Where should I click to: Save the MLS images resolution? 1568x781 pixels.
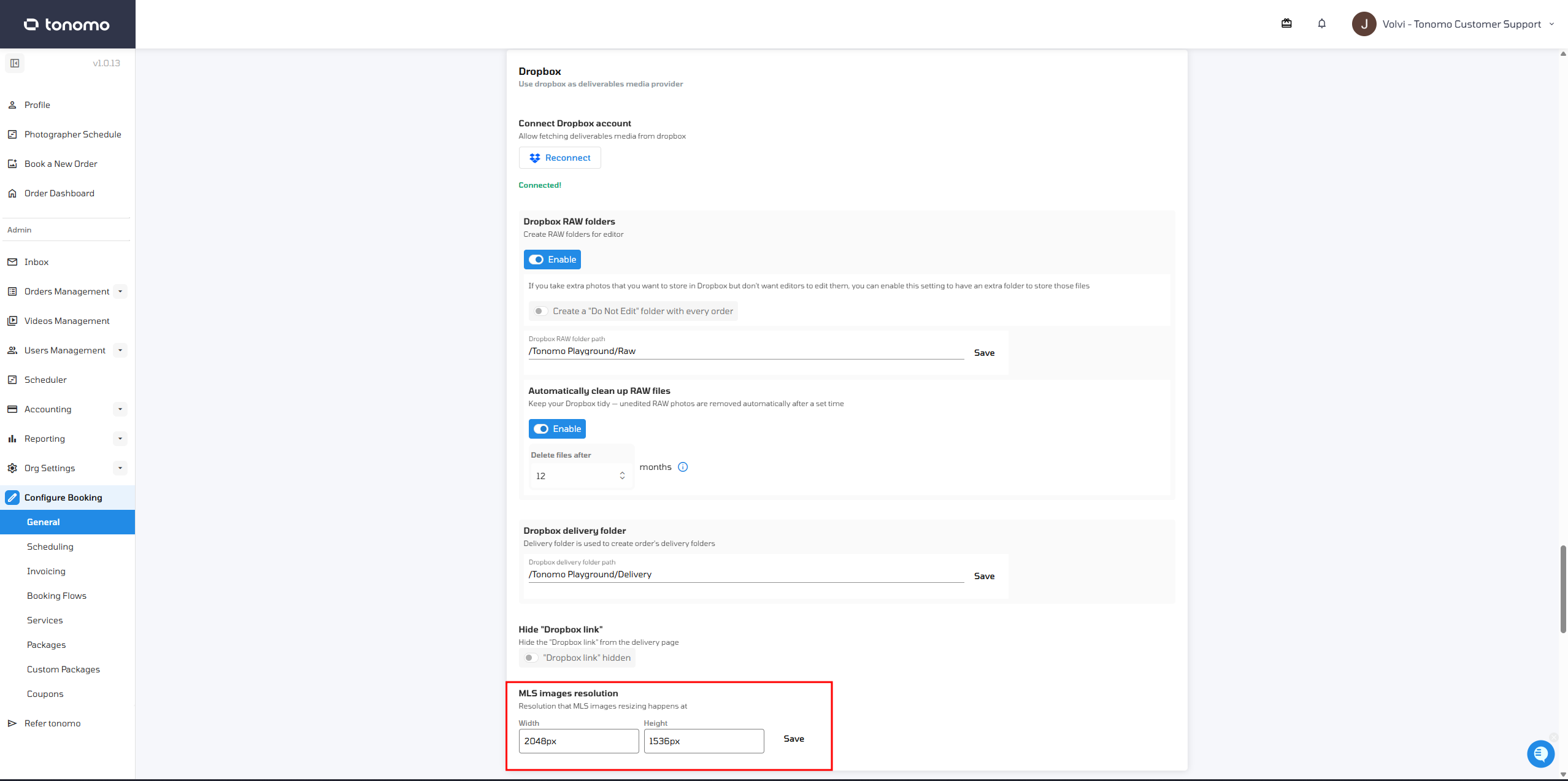(x=794, y=739)
